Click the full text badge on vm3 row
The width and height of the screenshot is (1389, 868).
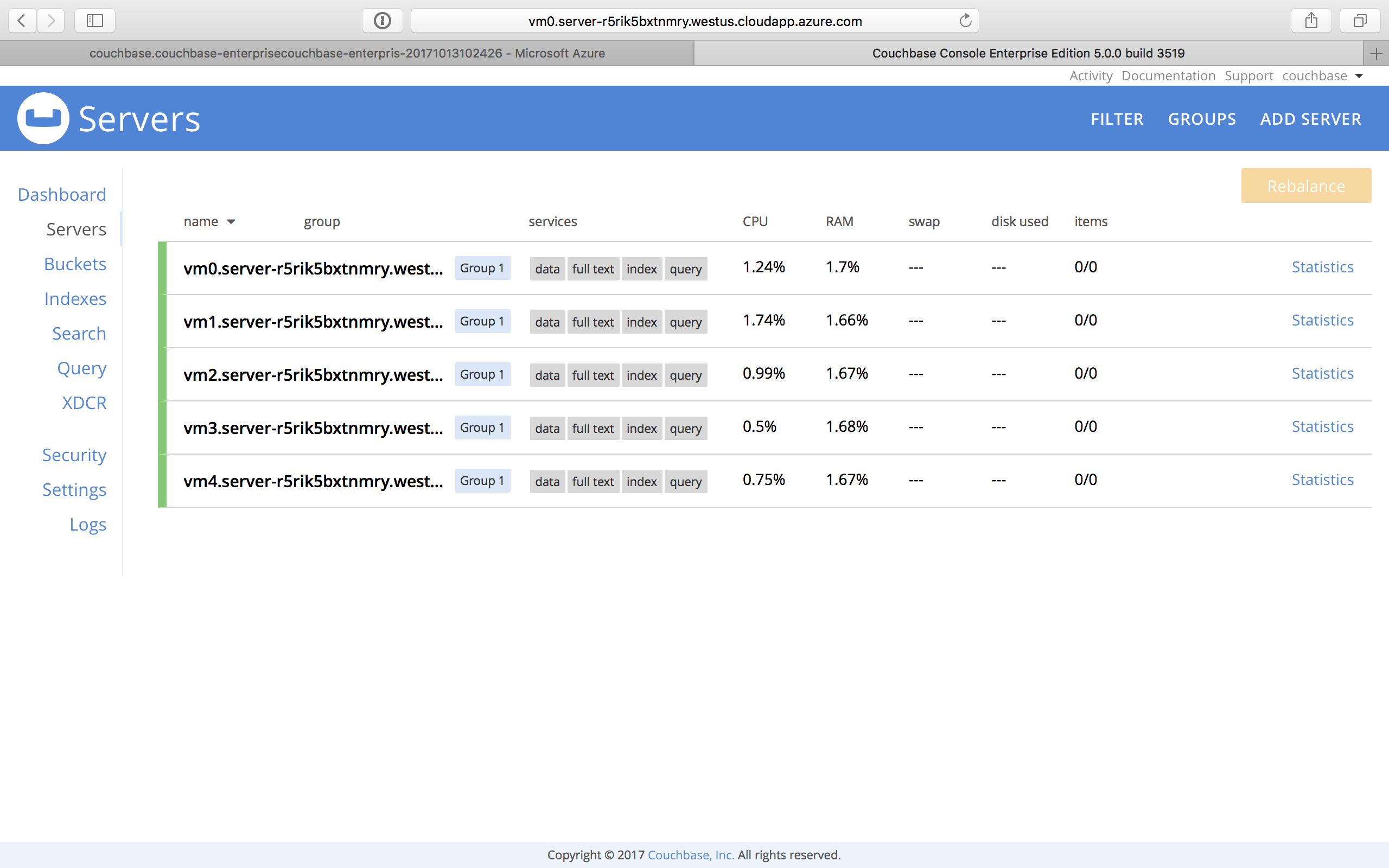click(x=593, y=428)
